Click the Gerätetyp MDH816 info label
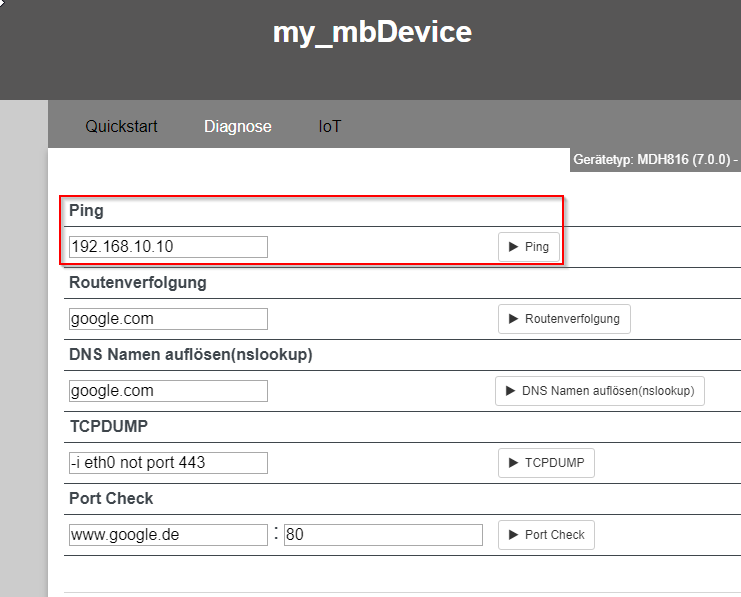 (x=655, y=159)
